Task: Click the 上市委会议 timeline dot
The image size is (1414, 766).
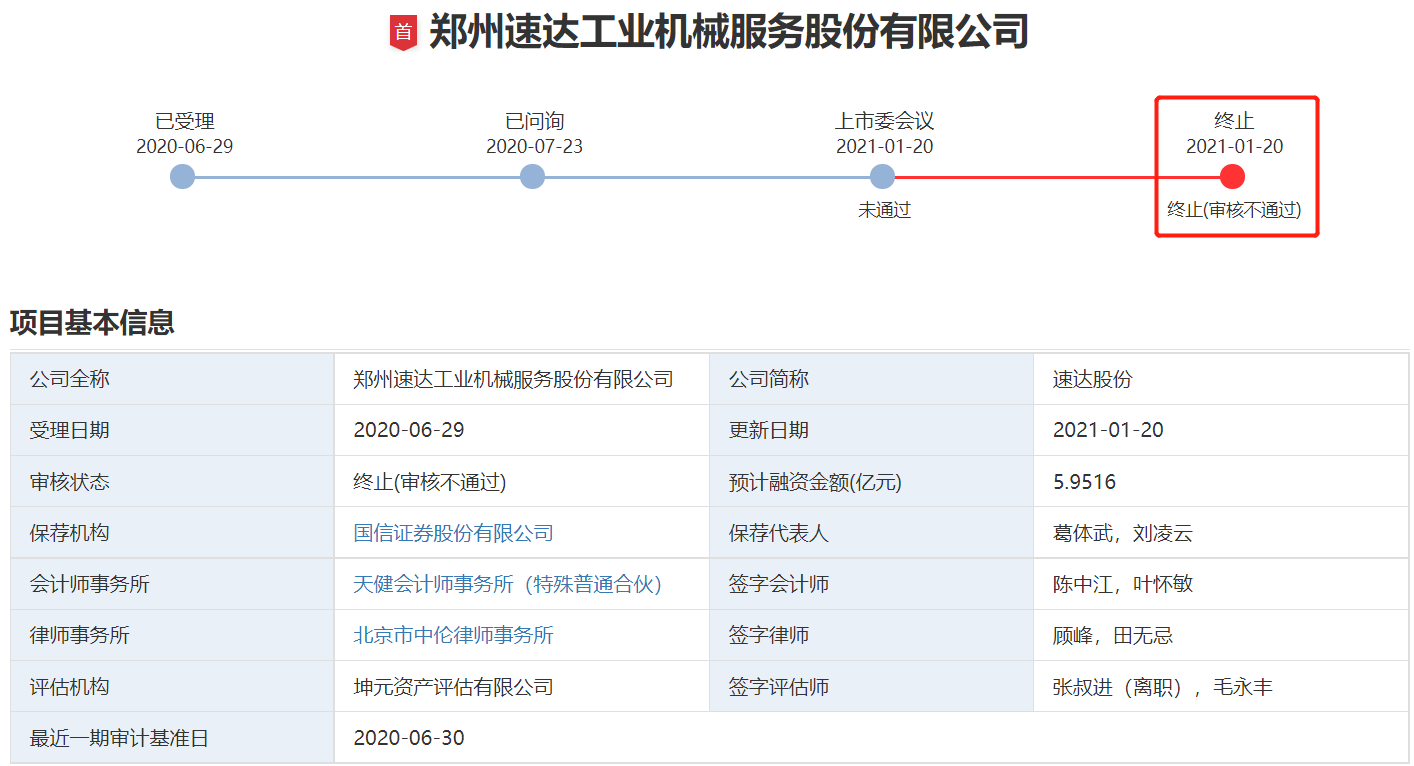Action: point(882,177)
